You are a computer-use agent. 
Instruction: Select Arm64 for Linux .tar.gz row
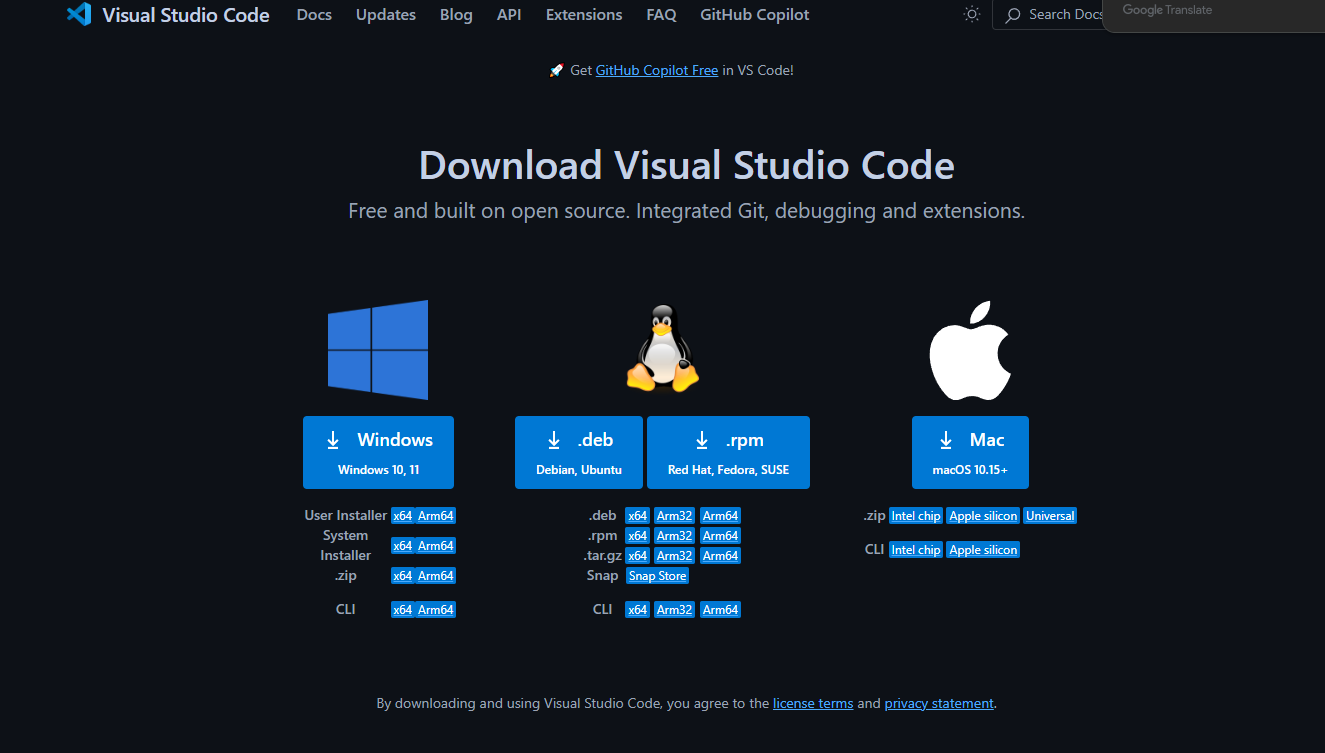pyautogui.click(x=721, y=556)
